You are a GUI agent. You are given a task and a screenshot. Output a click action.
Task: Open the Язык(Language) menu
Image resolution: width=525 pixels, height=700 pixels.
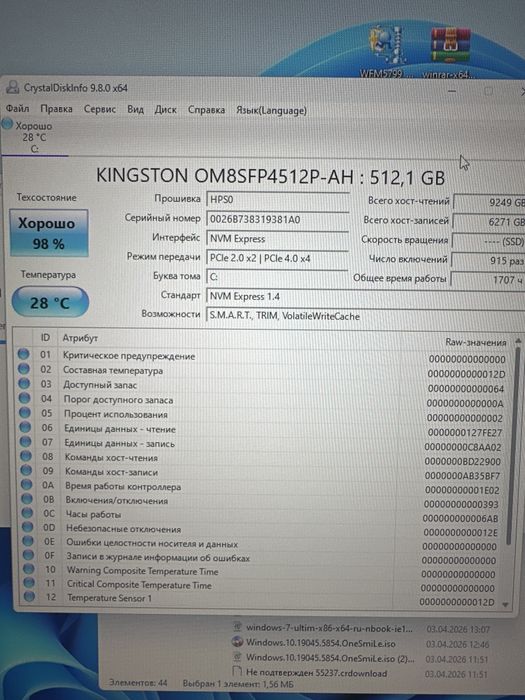(x=271, y=110)
